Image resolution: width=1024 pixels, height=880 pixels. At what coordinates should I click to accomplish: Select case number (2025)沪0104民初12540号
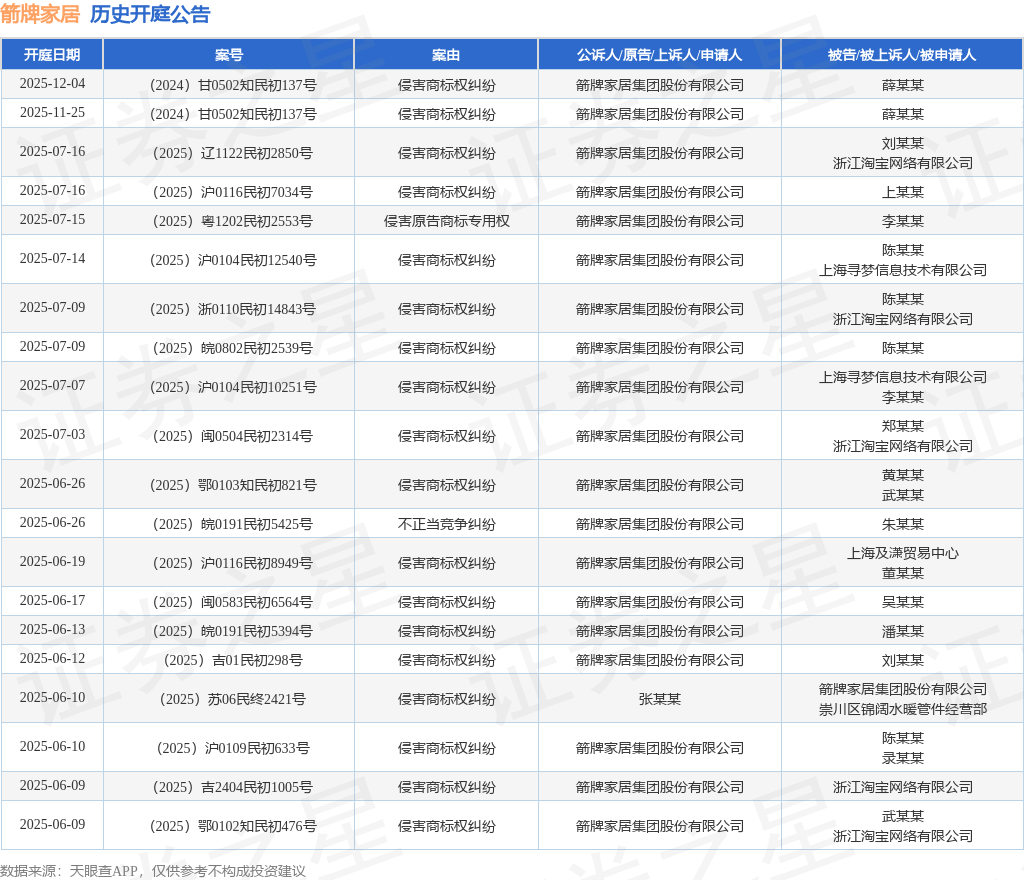pos(233,260)
